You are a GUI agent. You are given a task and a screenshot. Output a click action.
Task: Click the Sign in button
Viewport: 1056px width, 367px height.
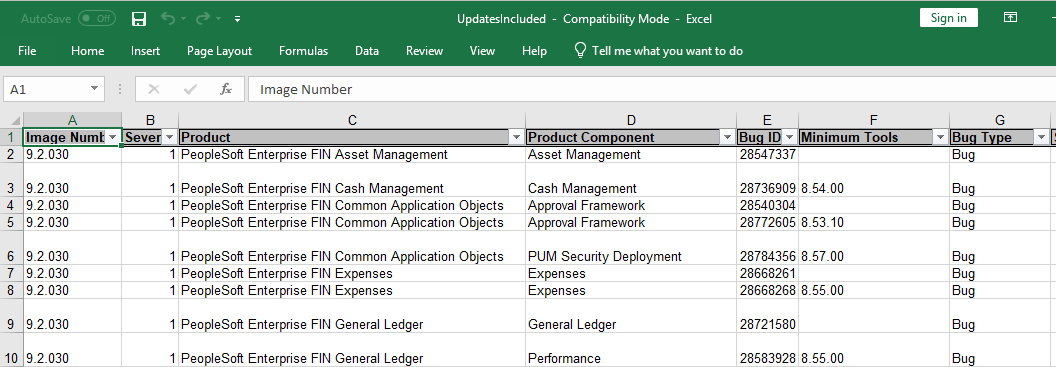pyautogui.click(x=948, y=18)
